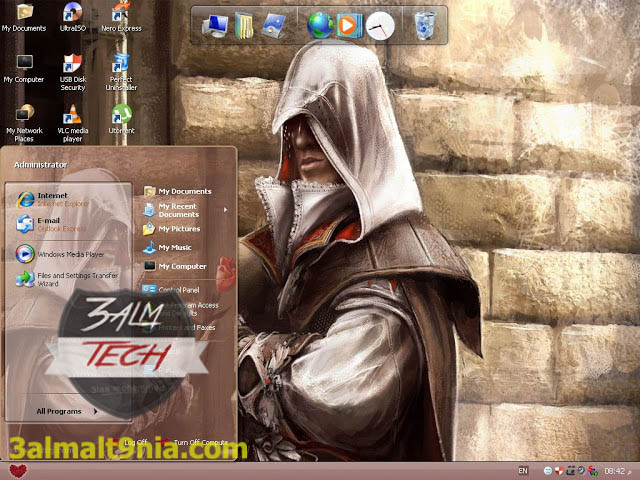Open Control Panel from Start menu
Image resolution: width=640 pixels, height=480 pixels.
click(171, 290)
